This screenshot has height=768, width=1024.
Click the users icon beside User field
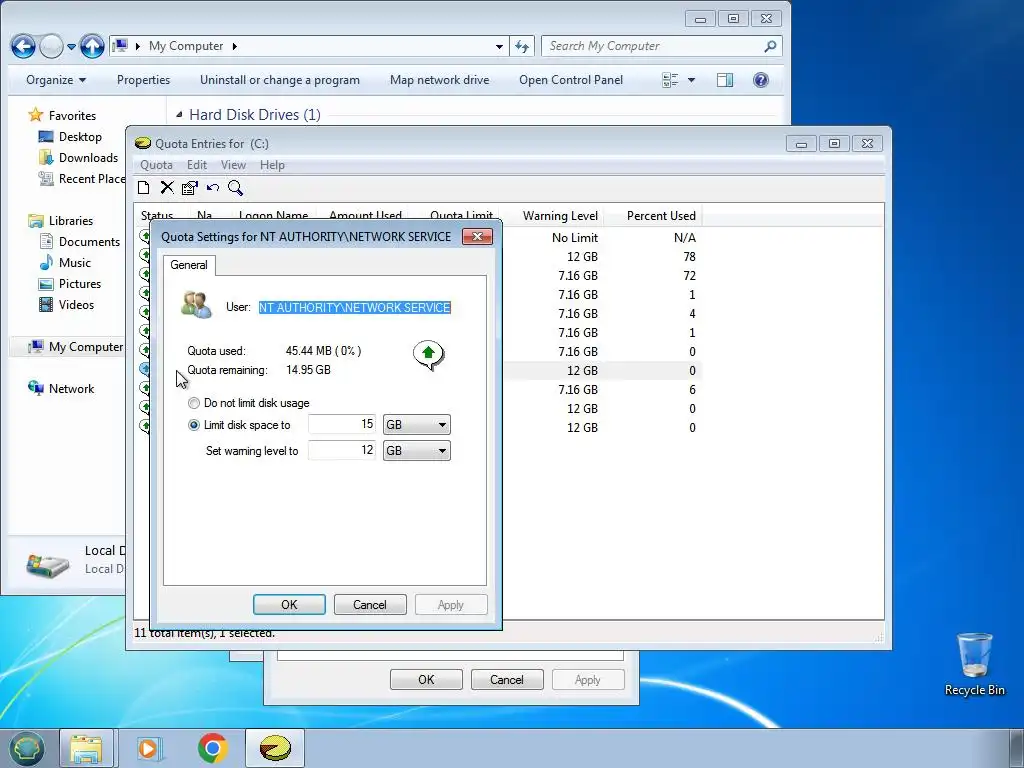[x=197, y=305]
